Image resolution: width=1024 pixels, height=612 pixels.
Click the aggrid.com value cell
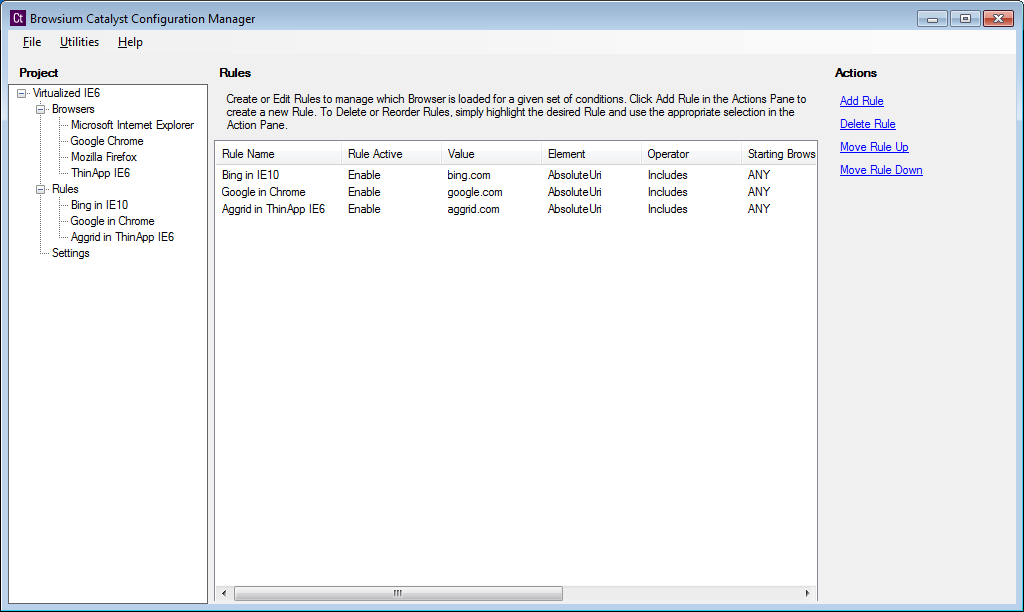[473, 209]
